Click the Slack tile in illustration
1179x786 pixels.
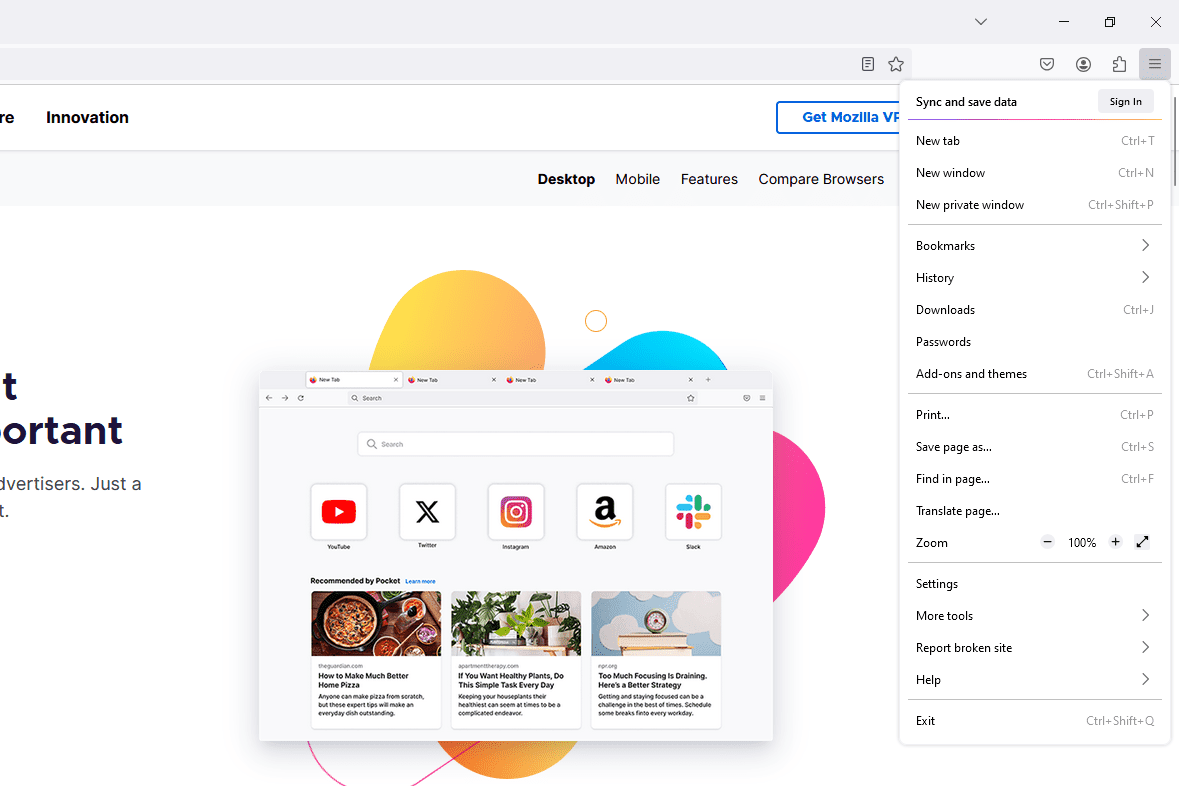[x=693, y=511]
